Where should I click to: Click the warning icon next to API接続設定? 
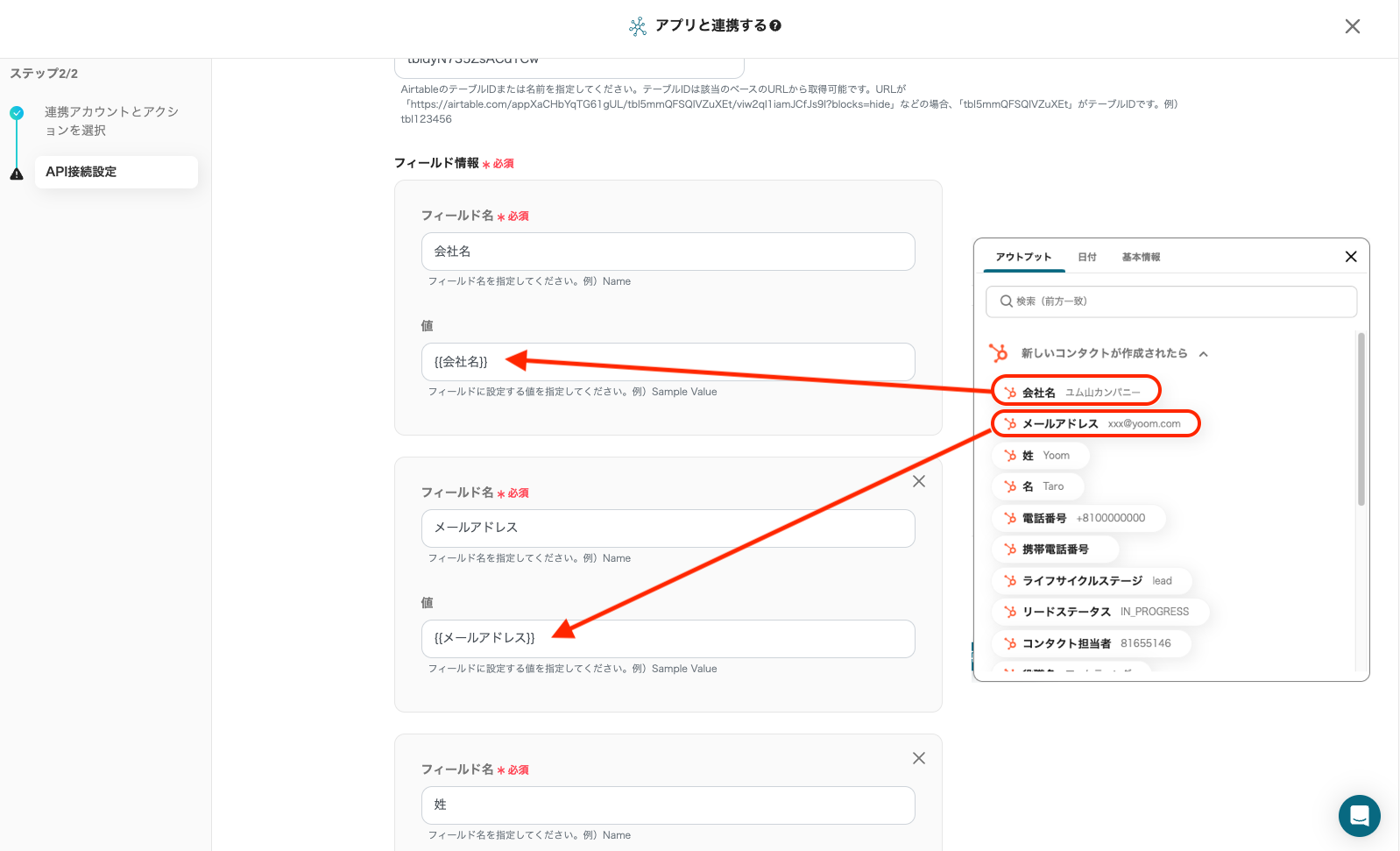point(17,174)
